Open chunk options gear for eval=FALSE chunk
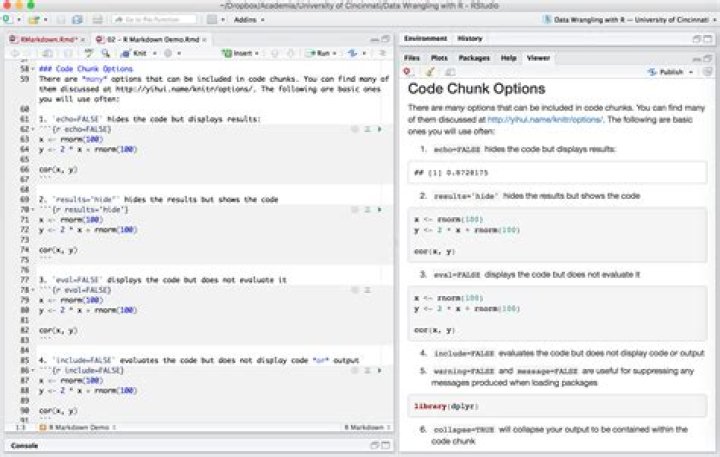Viewport: 720px width, 457px height. 355,290
